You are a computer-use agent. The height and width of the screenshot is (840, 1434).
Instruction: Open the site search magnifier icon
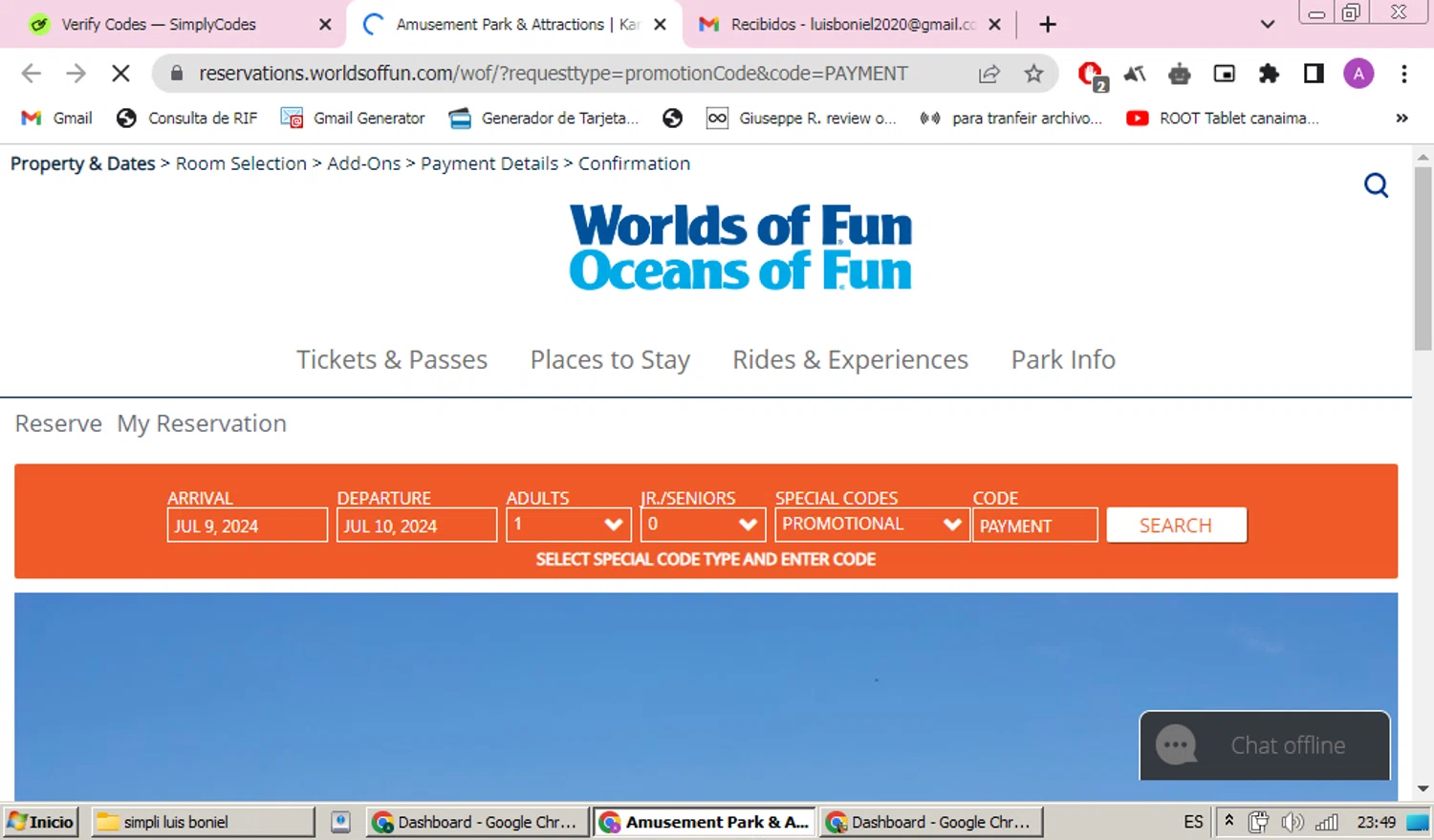(1376, 185)
